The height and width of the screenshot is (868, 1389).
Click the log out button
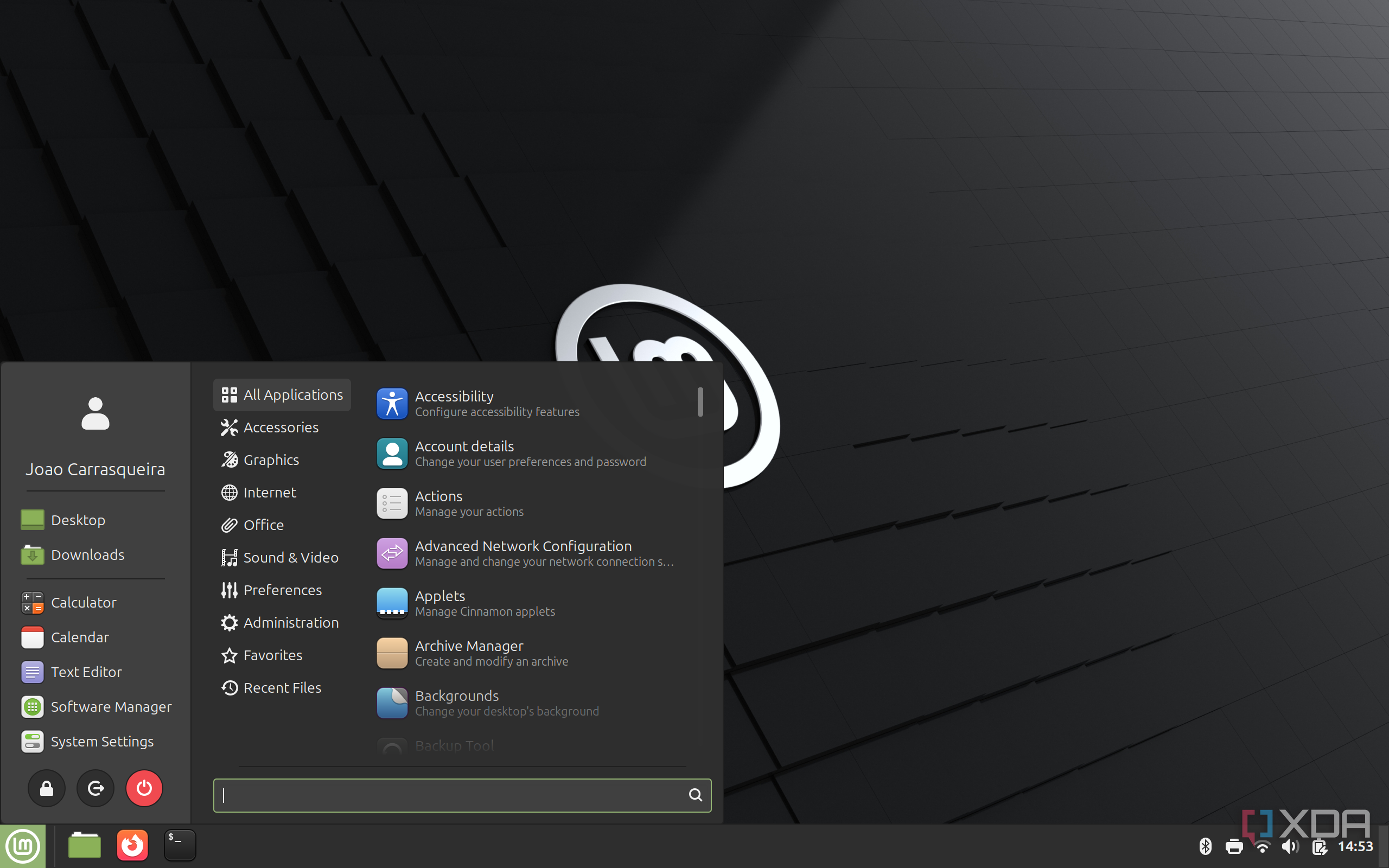coord(95,788)
